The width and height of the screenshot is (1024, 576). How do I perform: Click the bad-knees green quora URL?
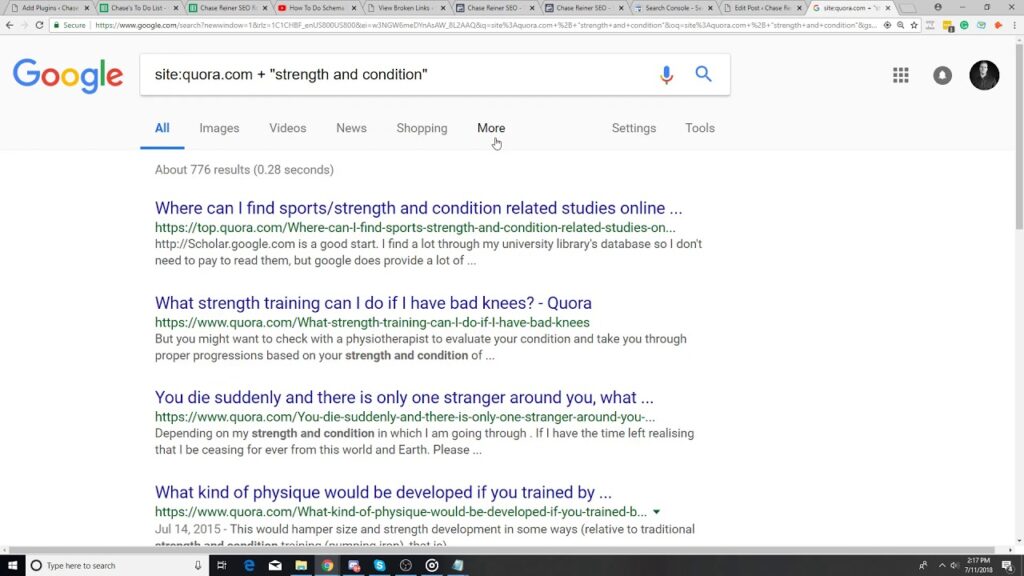372,323
